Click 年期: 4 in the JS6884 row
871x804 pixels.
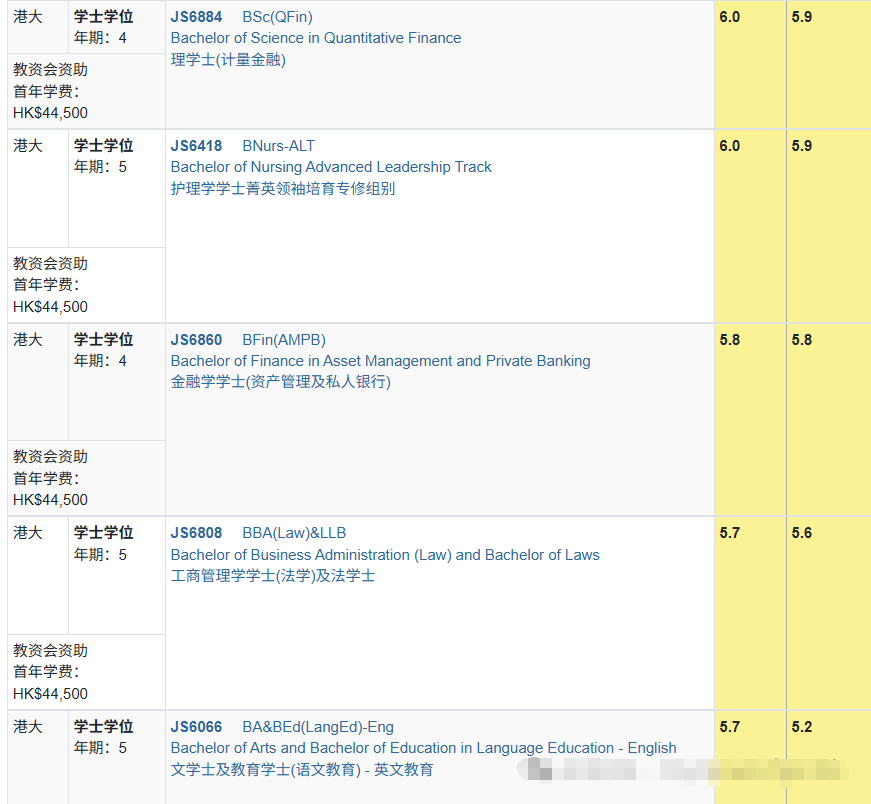pyautogui.click(x=100, y=38)
